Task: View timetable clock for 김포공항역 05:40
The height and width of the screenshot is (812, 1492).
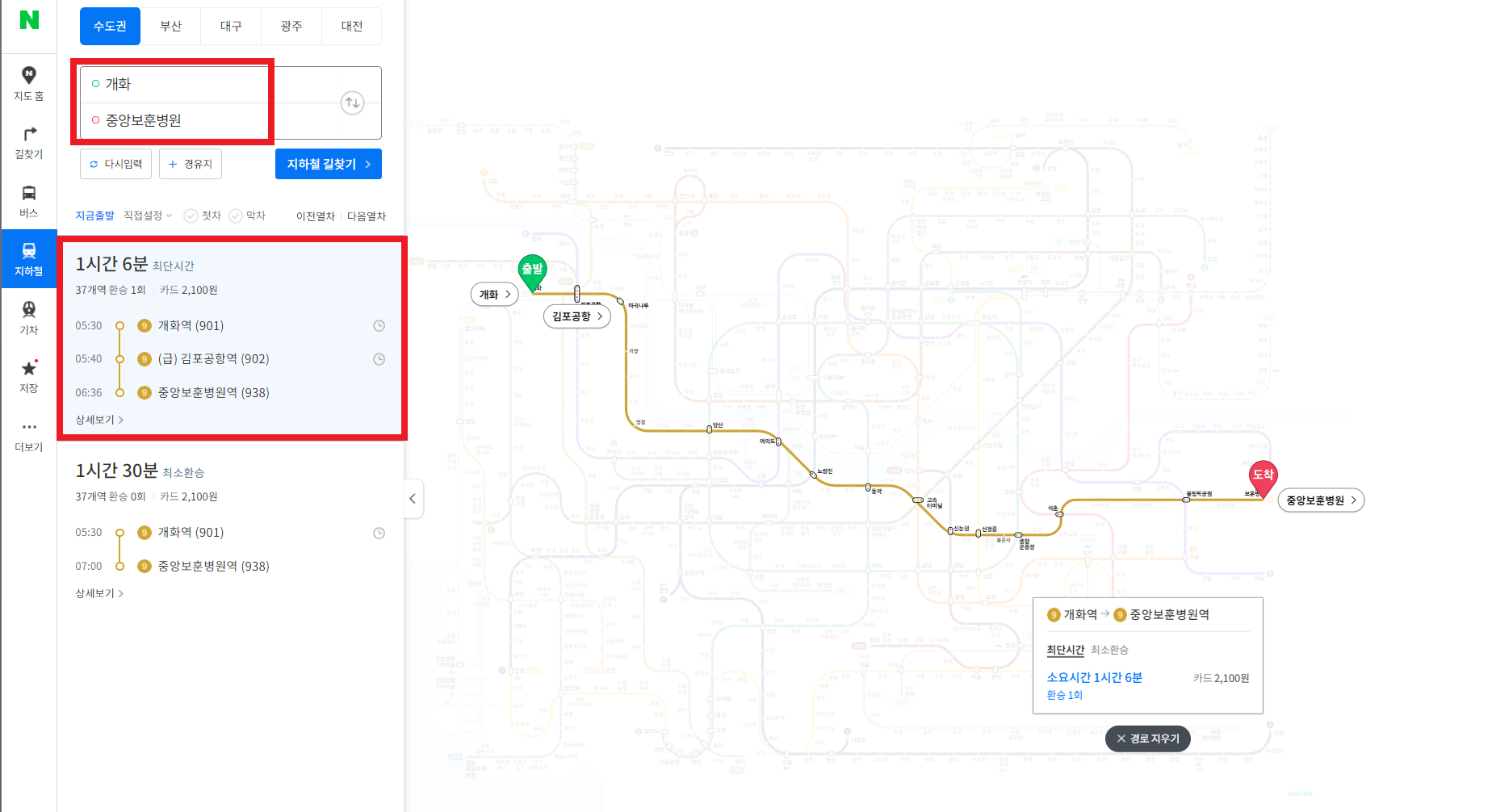Action: pos(379,359)
